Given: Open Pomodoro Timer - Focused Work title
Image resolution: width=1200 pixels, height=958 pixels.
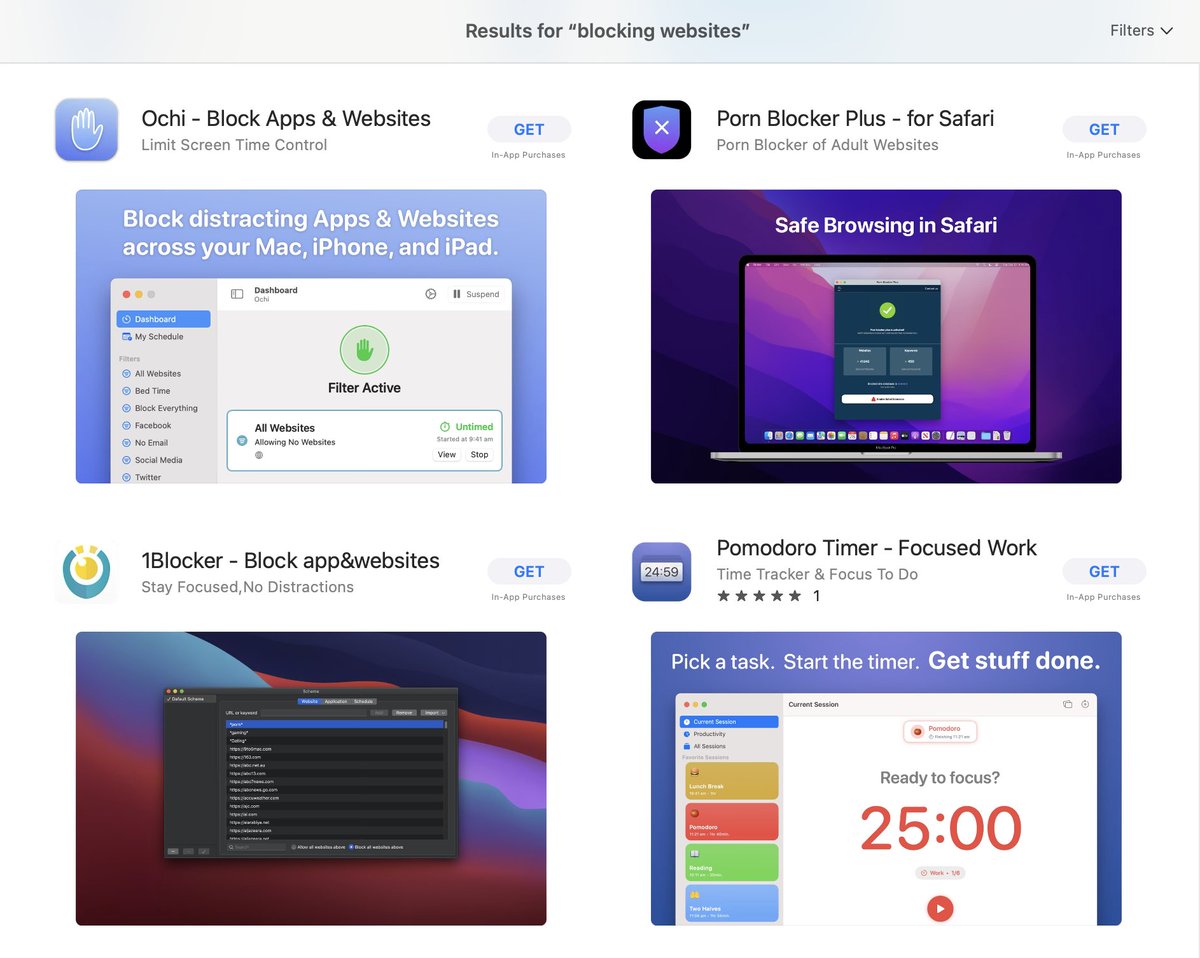Looking at the screenshot, I should [877, 548].
